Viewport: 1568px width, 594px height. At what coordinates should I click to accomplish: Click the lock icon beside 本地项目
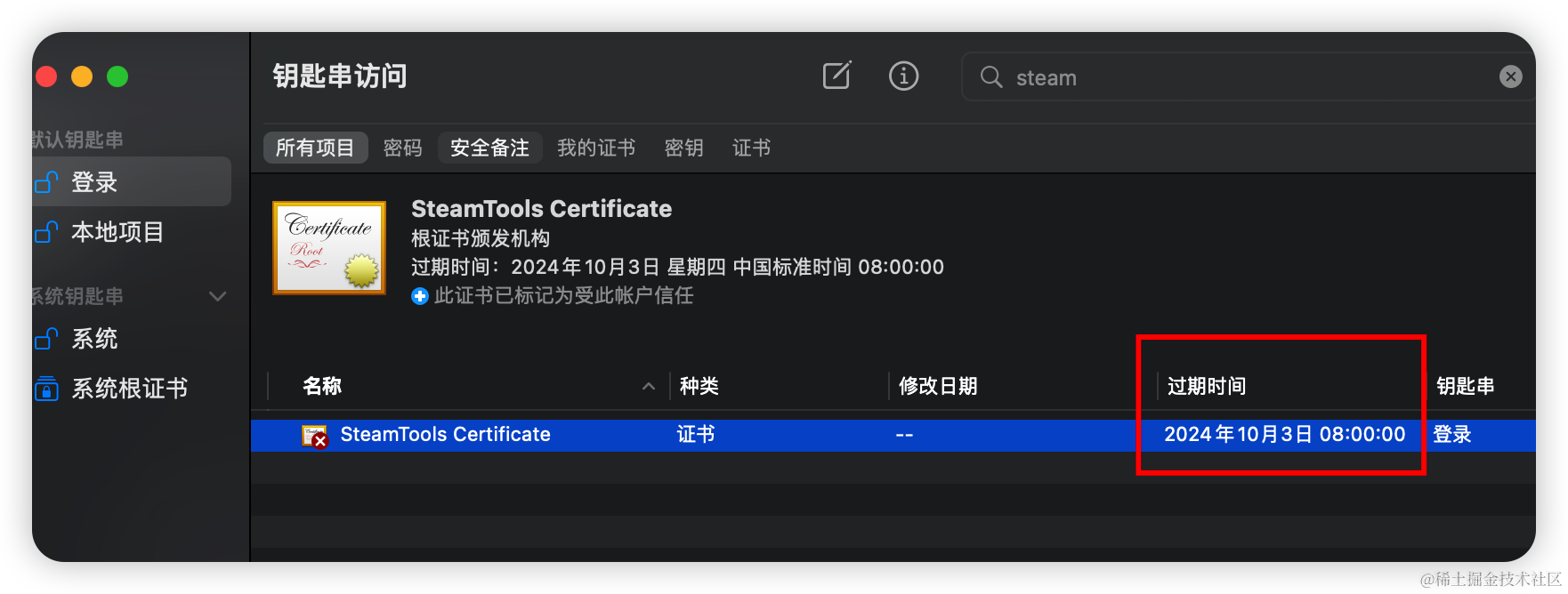tap(46, 232)
